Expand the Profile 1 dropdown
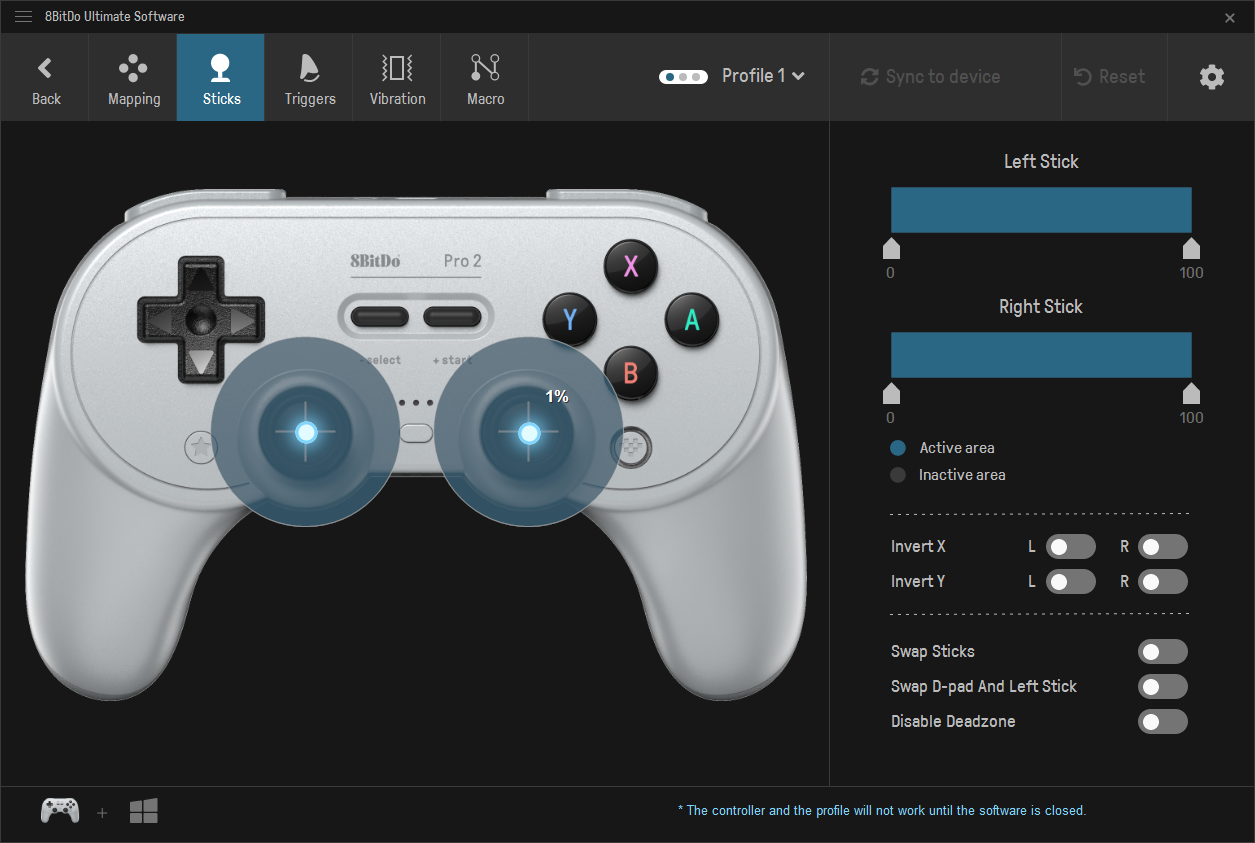 pos(763,76)
